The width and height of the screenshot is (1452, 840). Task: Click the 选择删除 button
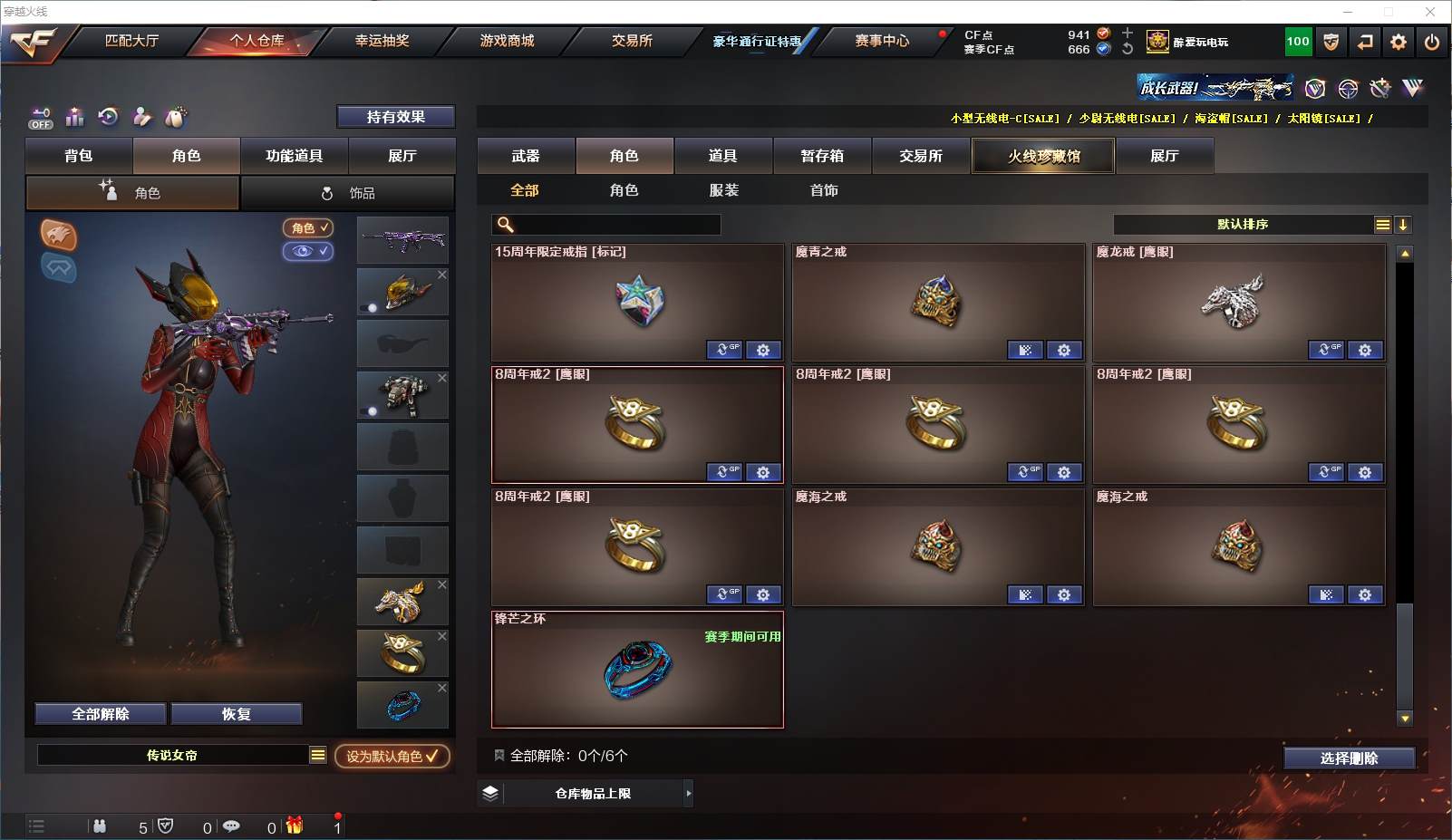click(1349, 758)
